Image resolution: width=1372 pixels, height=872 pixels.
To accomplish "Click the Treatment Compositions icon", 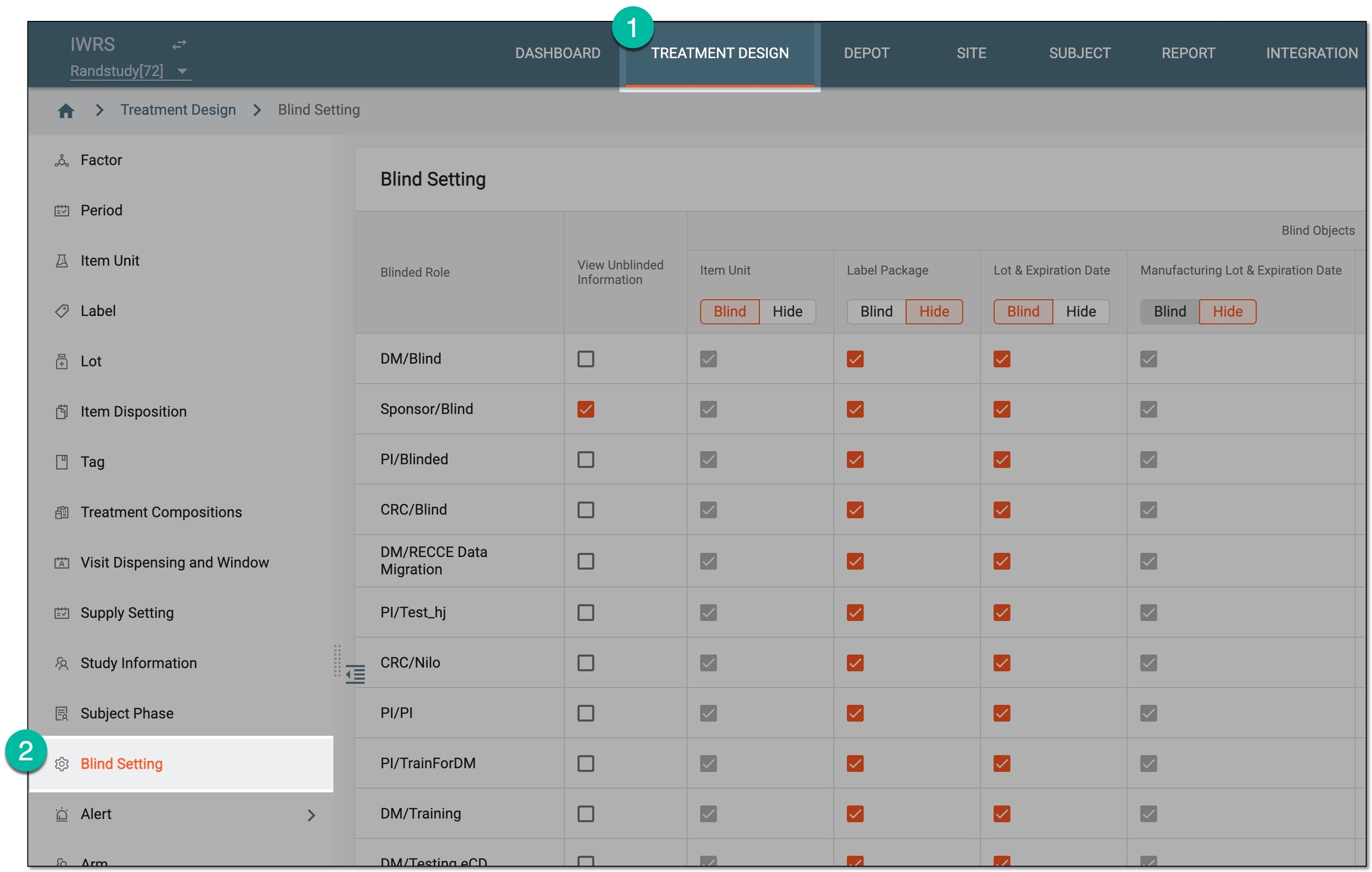I will (61, 512).
